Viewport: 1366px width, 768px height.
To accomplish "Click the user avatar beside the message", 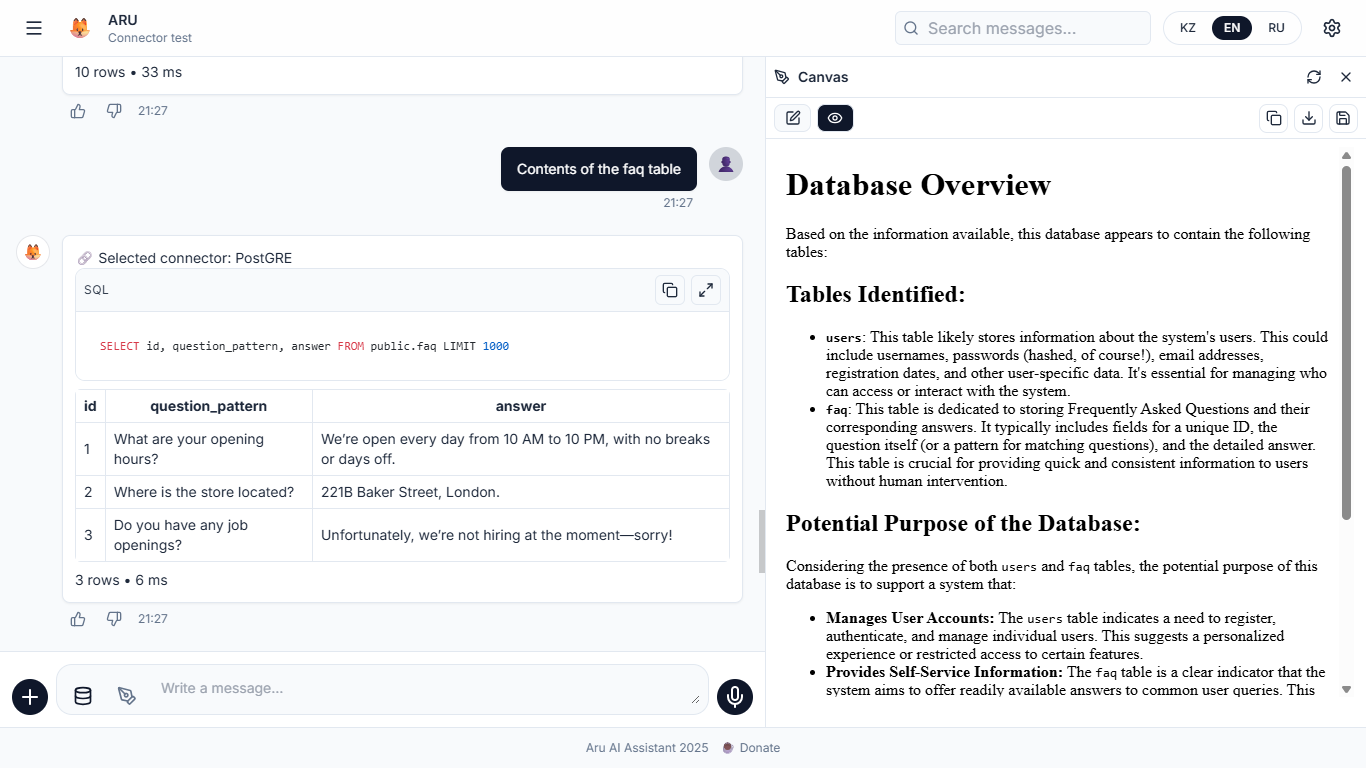I will [726, 164].
